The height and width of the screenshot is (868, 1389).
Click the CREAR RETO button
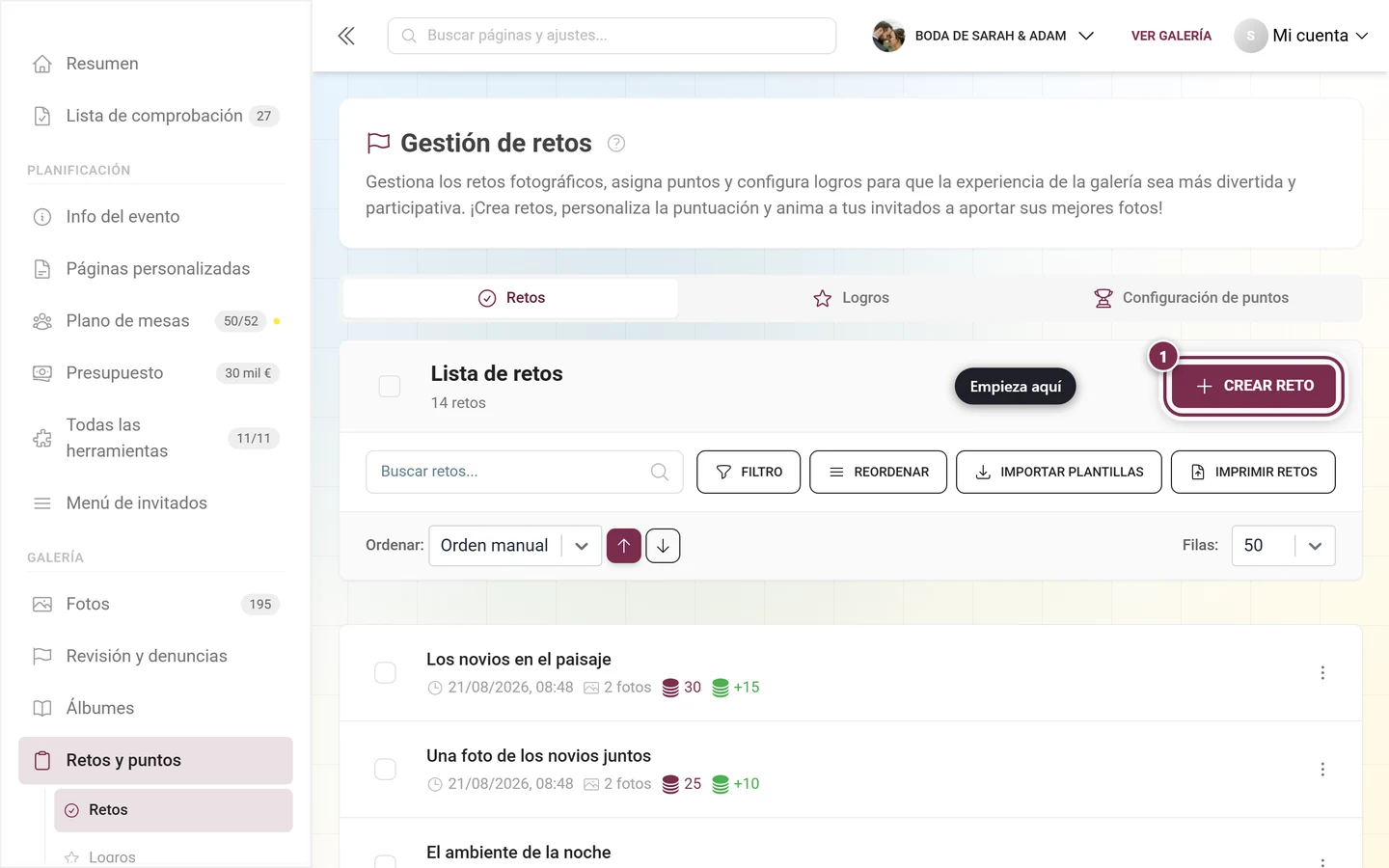point(1254,386)
